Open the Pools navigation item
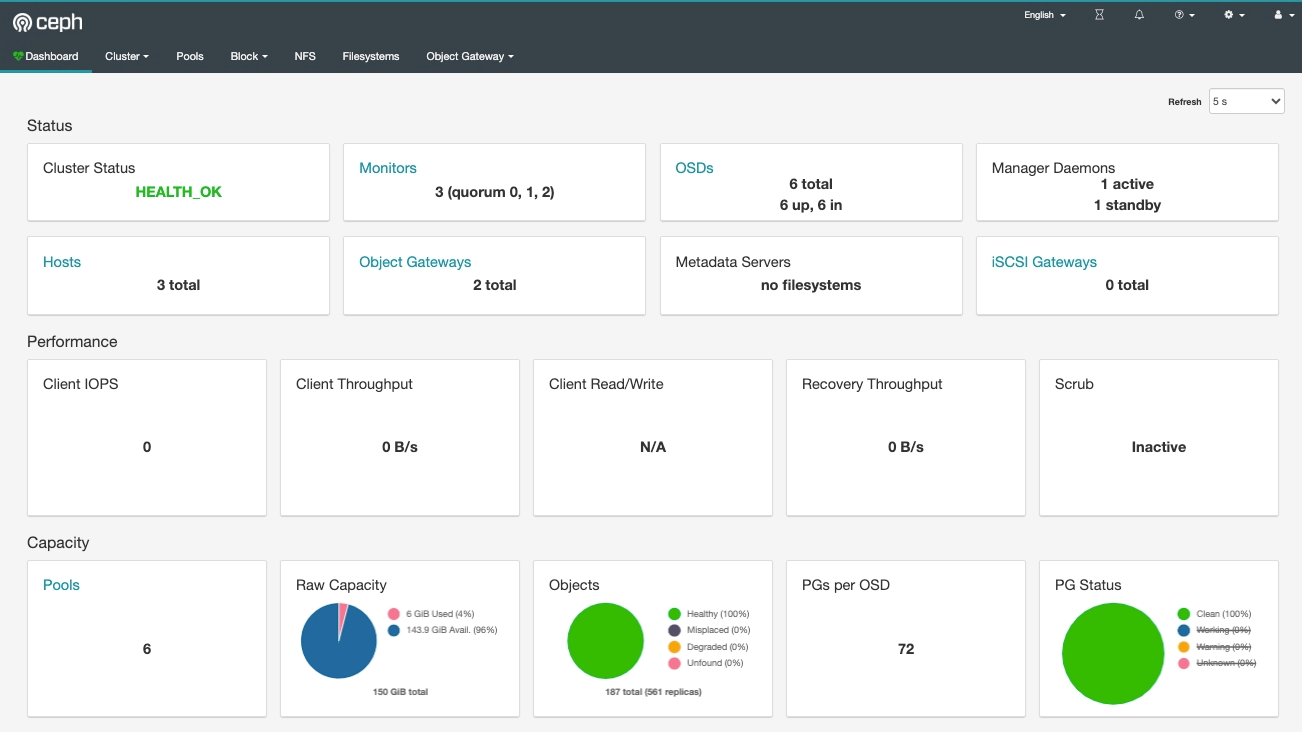 [190, 56]
